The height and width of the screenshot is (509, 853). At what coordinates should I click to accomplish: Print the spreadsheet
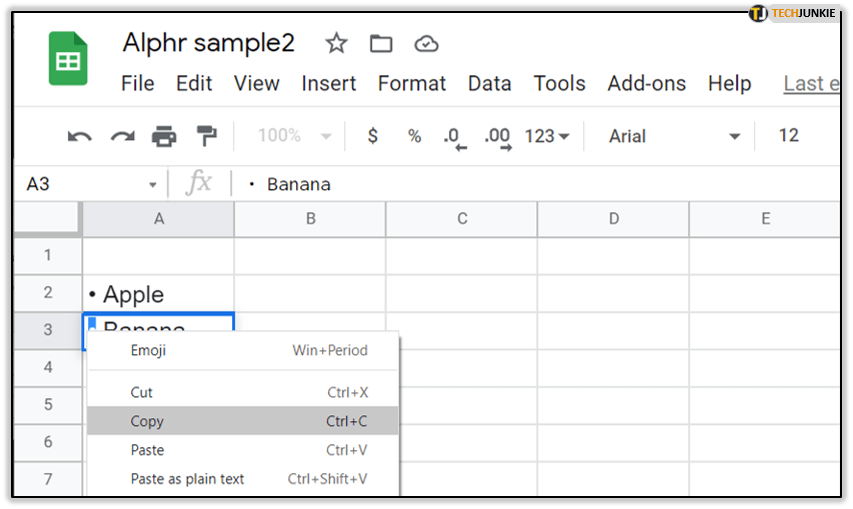(164, 136)
